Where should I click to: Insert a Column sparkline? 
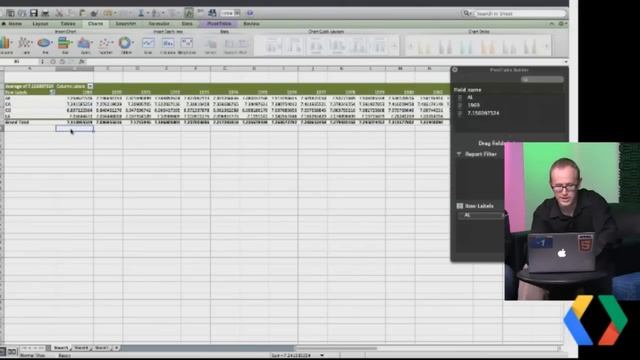(x=167, y=45)
